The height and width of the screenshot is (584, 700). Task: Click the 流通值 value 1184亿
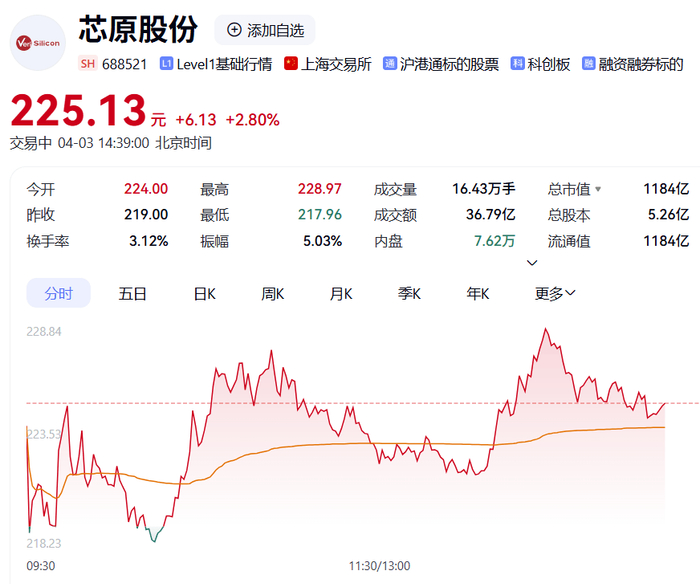(666, 241)
